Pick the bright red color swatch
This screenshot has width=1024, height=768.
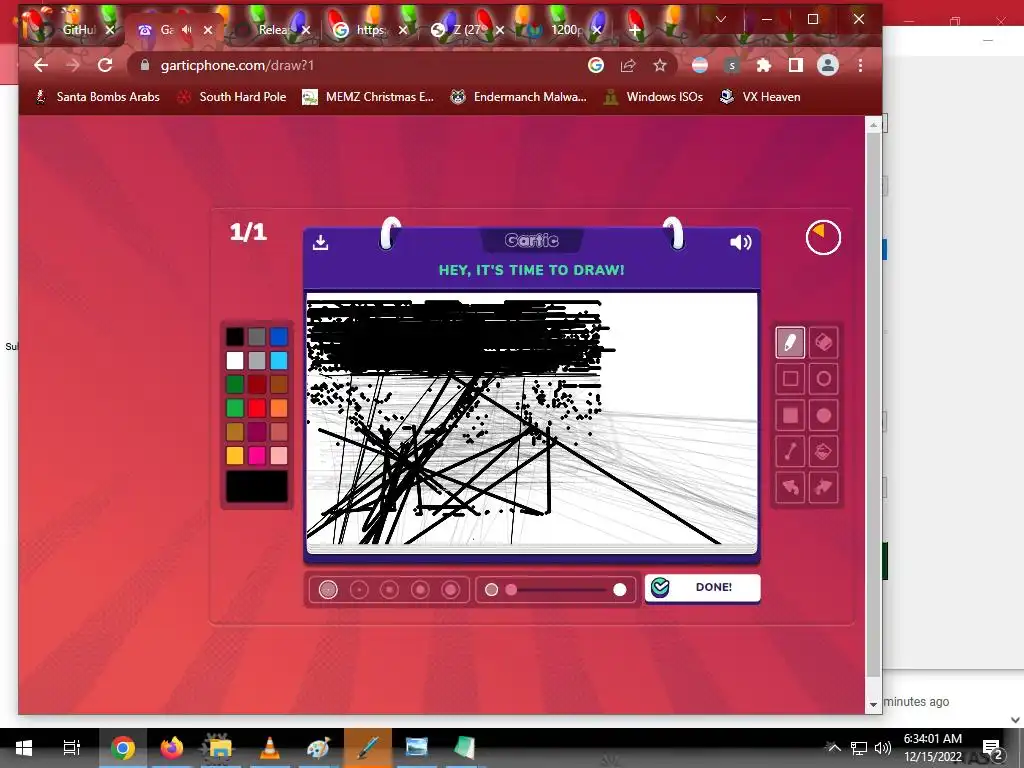coord(257,408)
